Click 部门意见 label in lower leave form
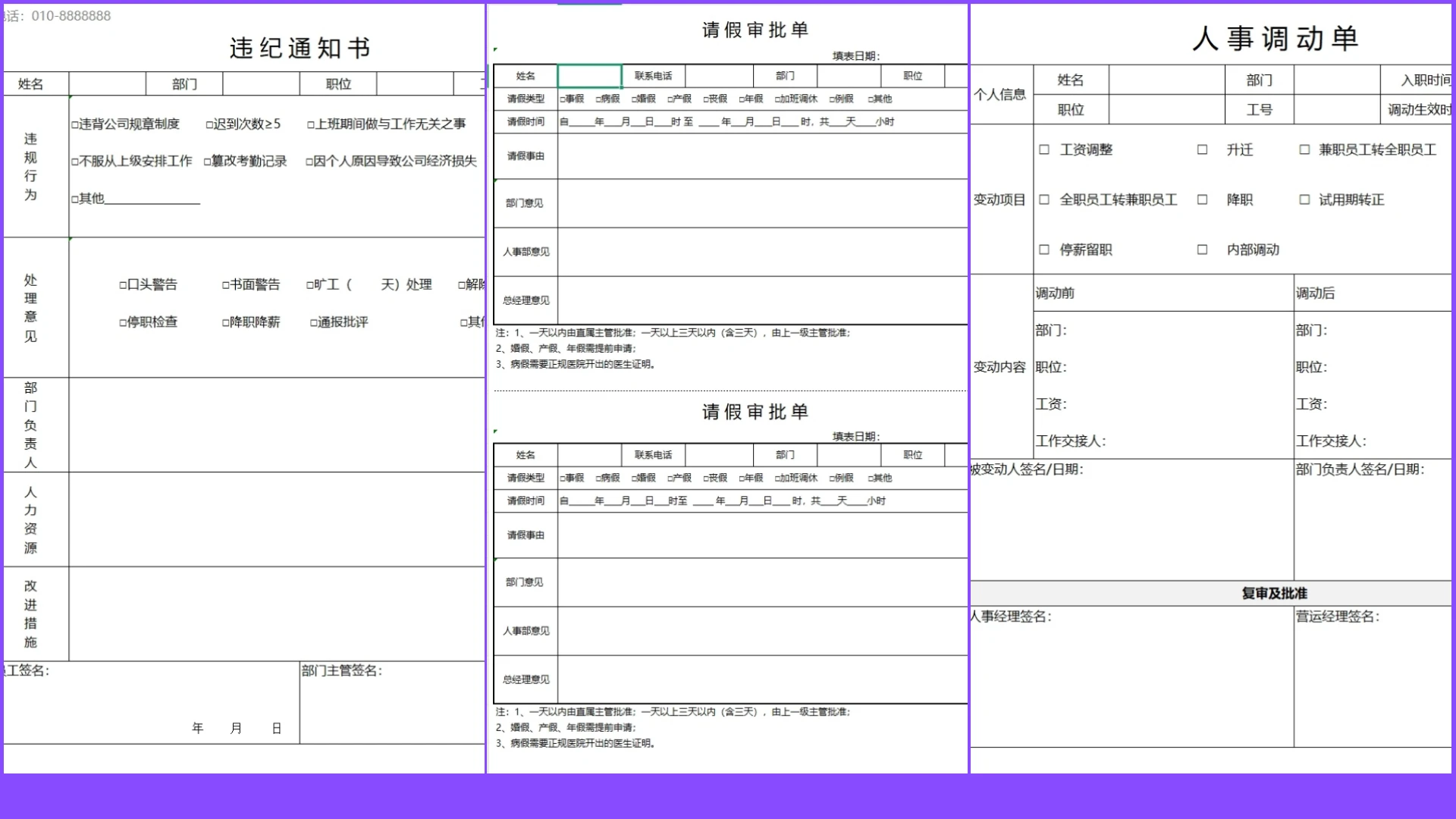 click(x=525, y=582)
